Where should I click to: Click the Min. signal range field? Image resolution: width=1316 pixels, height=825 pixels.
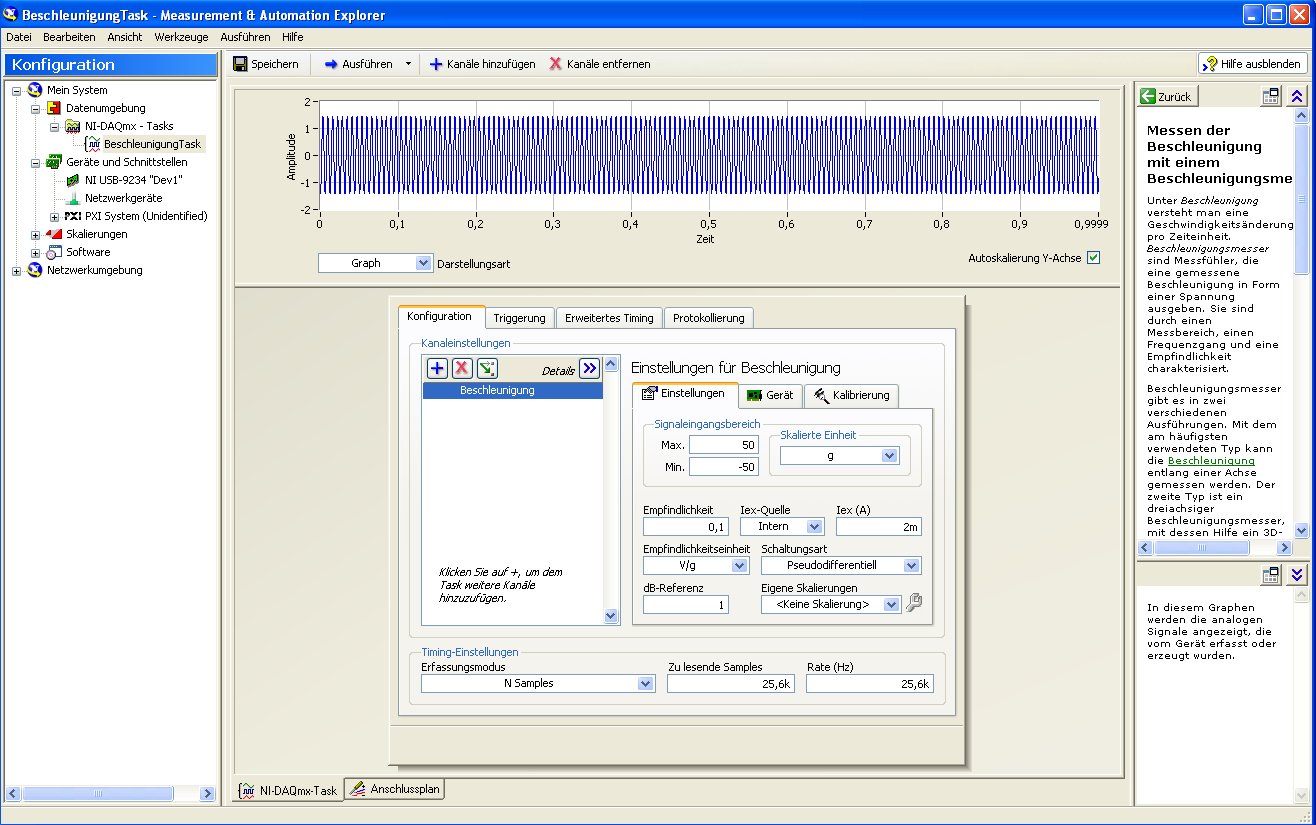tap(724, 467)
